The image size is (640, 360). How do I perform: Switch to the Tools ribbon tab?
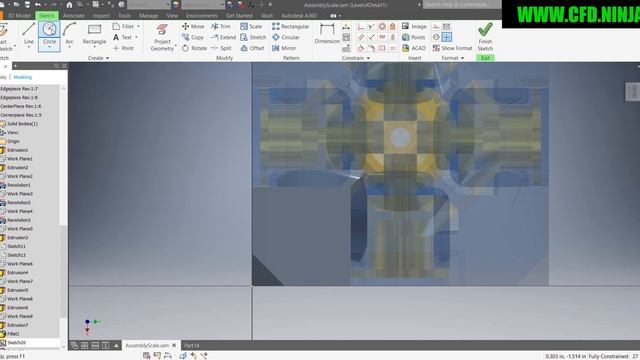pos(125,16)
